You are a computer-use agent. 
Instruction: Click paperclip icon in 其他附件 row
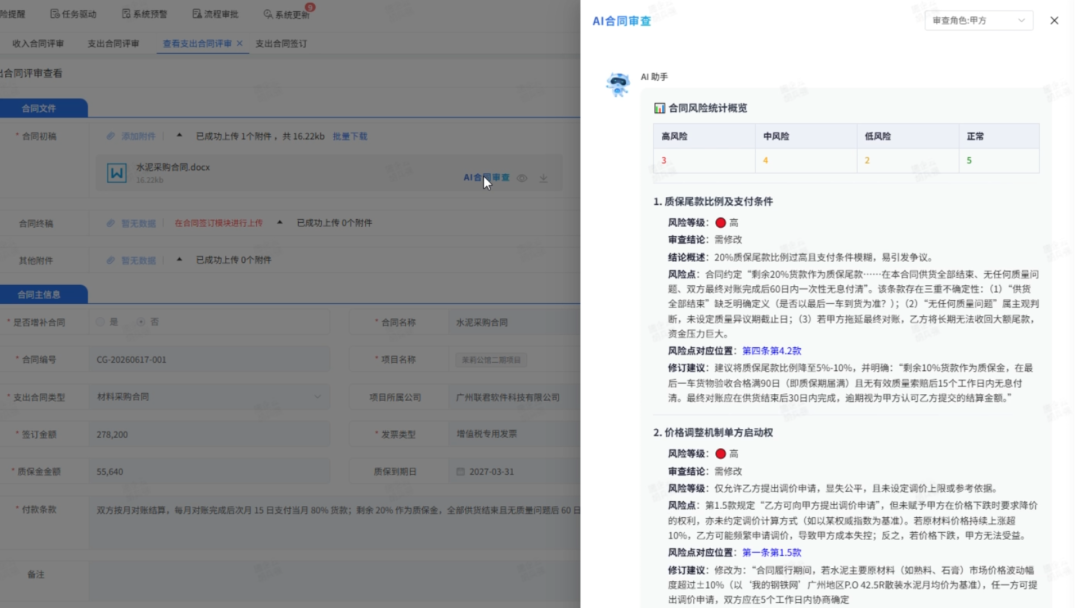[x=110, y=260]
